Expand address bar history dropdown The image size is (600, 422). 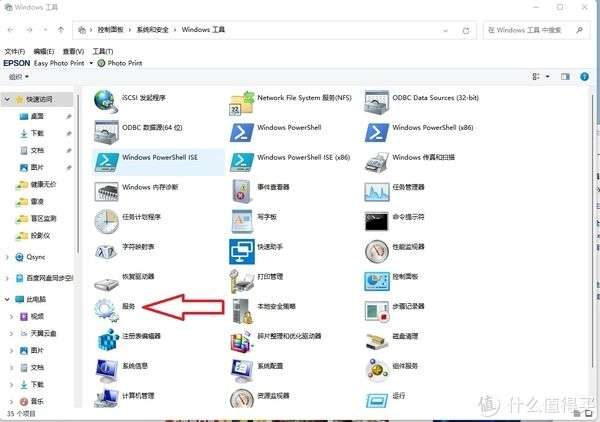[x=445, y=30]
